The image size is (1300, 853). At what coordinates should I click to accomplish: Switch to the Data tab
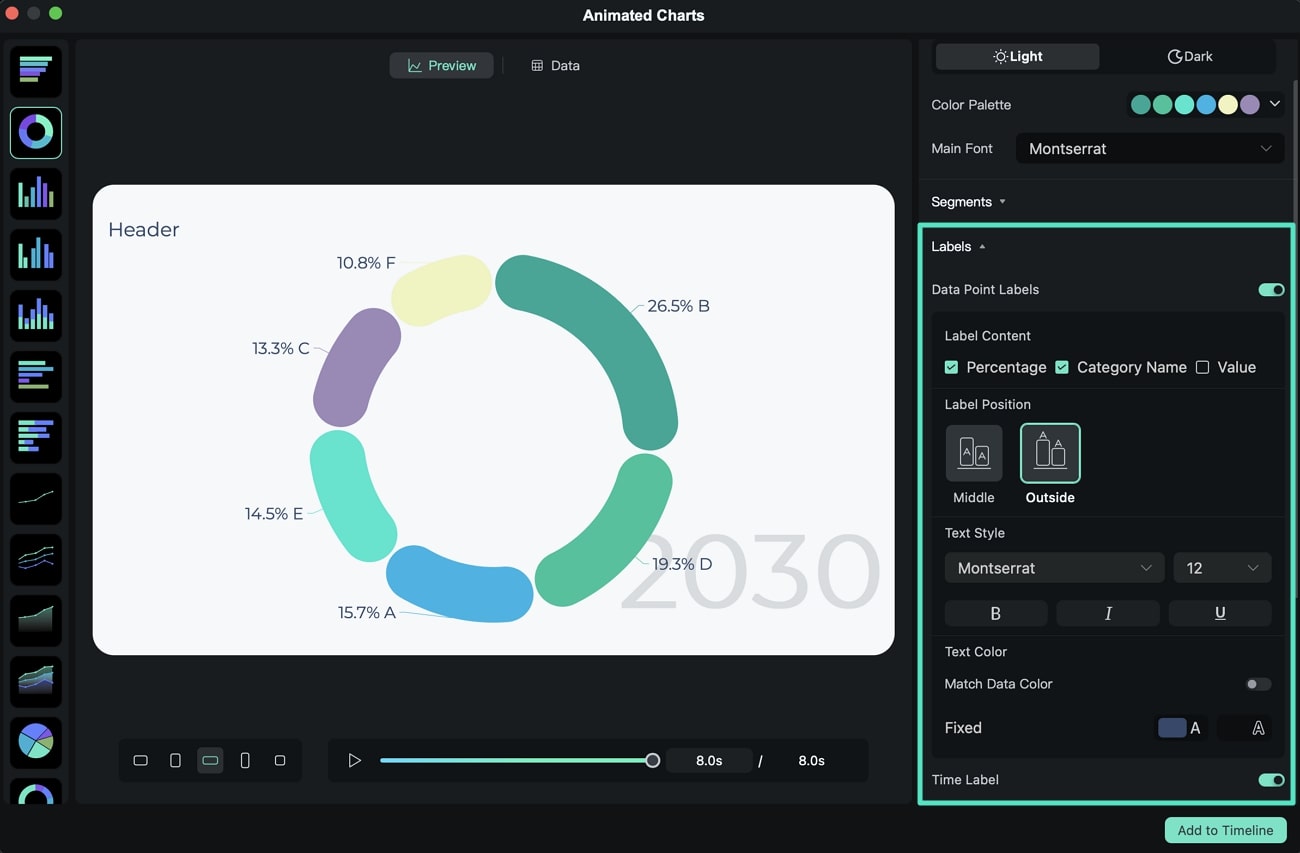[x=555, y=65]
